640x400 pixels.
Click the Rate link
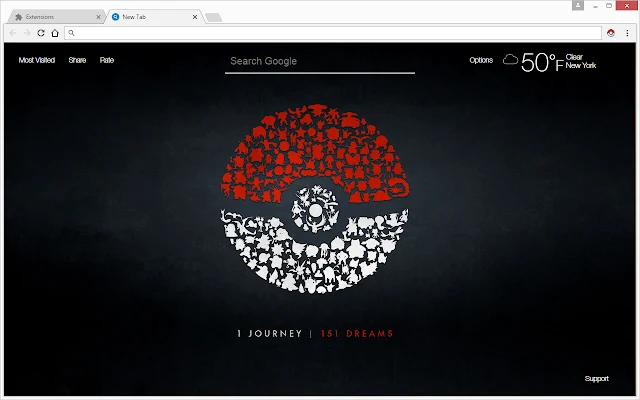coord(107,60)
